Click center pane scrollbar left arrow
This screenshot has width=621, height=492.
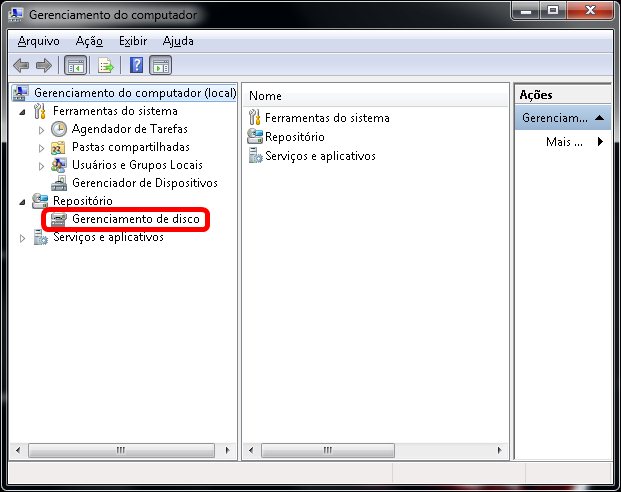point(251,450)
